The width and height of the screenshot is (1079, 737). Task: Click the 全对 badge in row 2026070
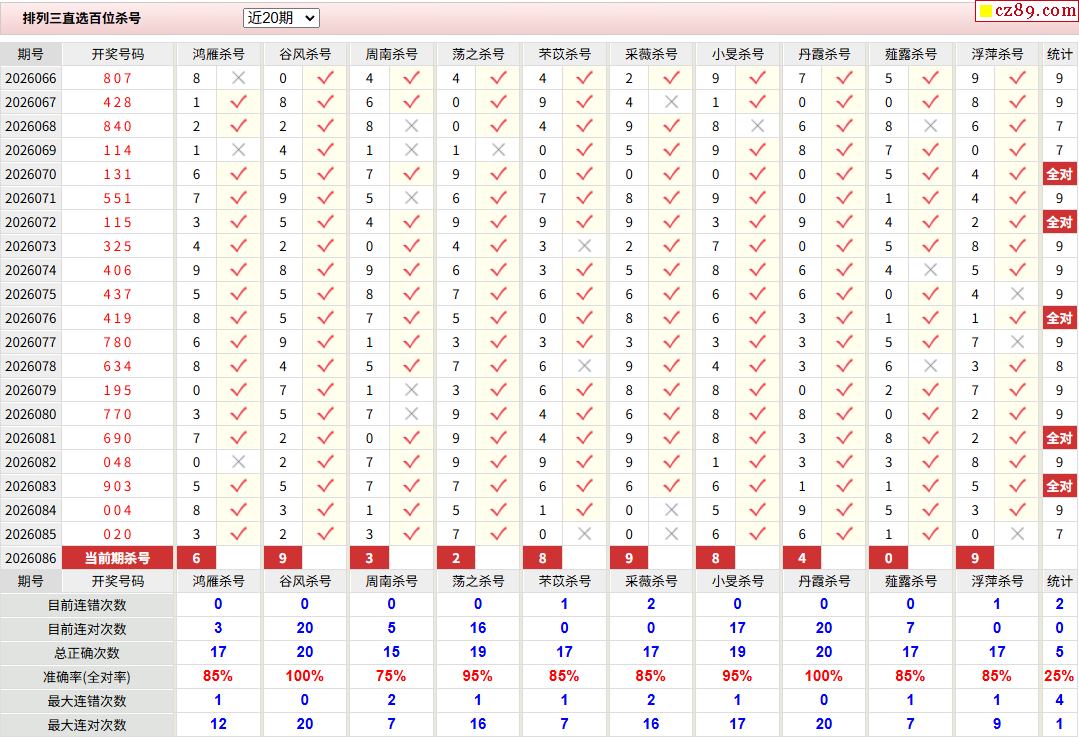click(1059, 174)
